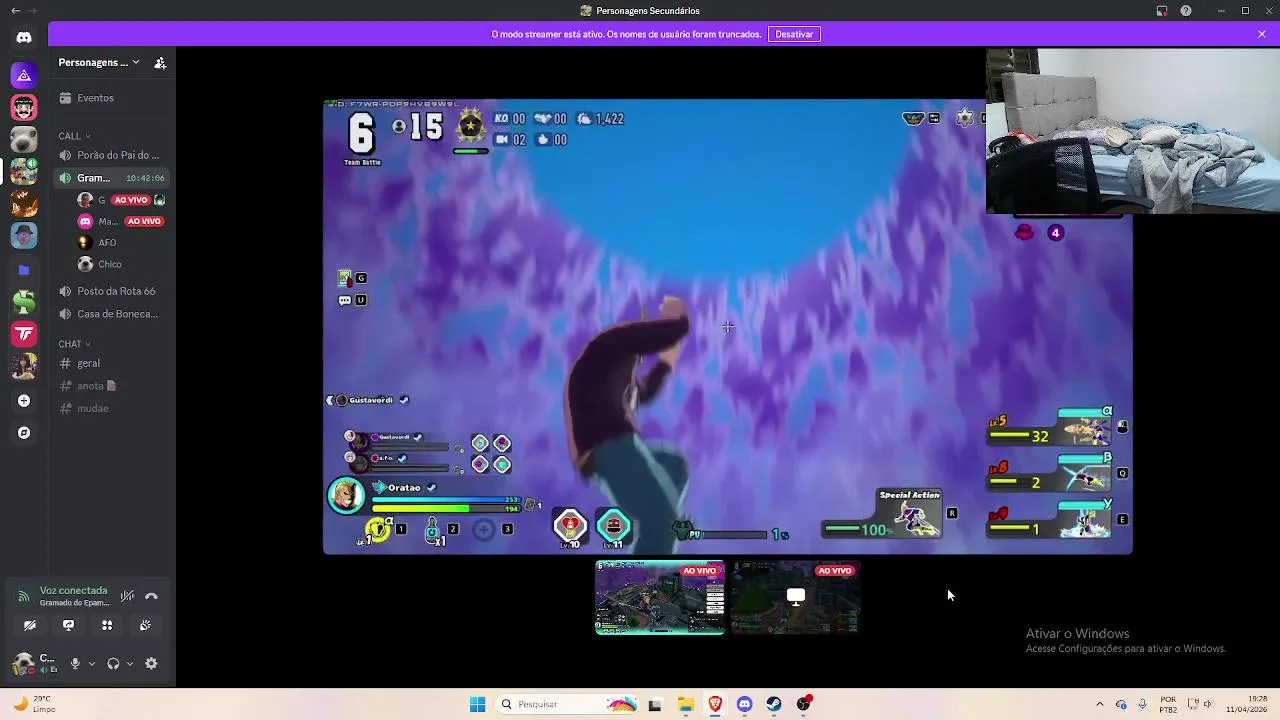Toggle noise suppression
The width and height of the screenshot is (1280, 720).
[x=127, y=596]
